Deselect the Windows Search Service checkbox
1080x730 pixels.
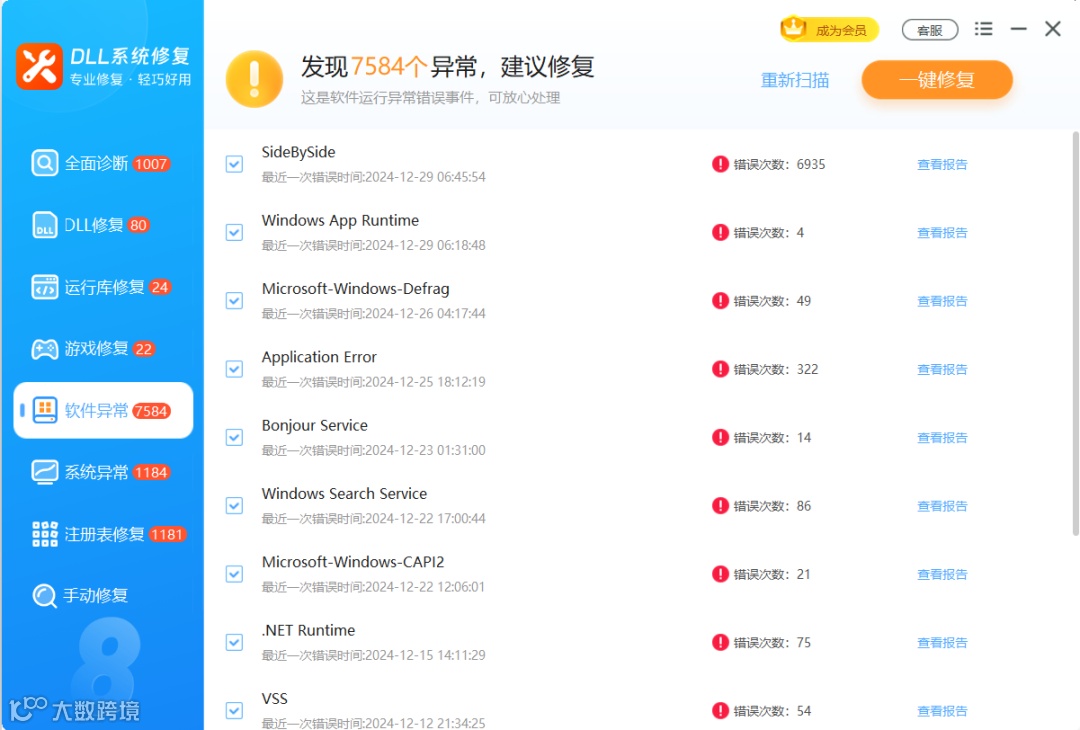click(x=234, y=505)
